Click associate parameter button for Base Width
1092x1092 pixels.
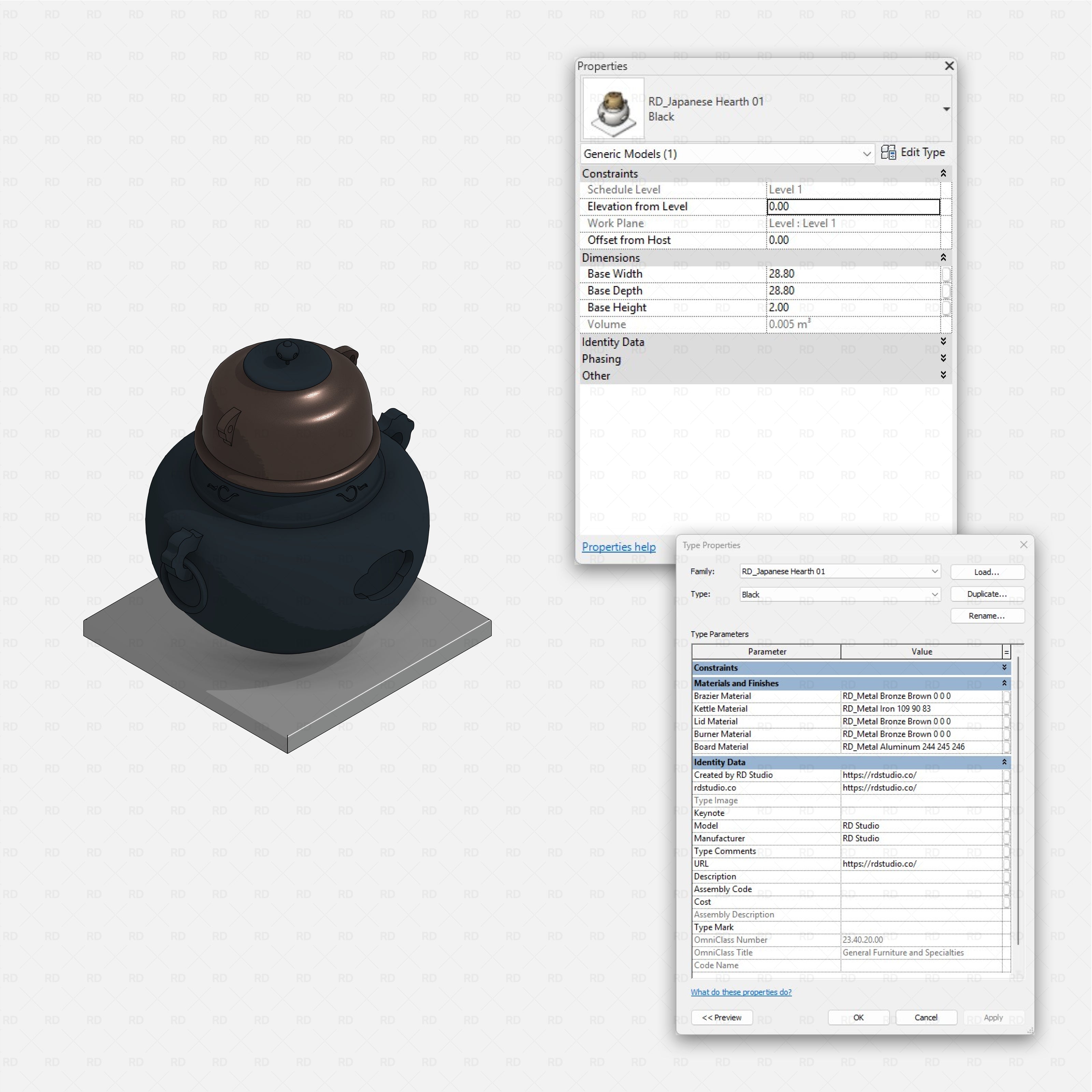[946, 274]
